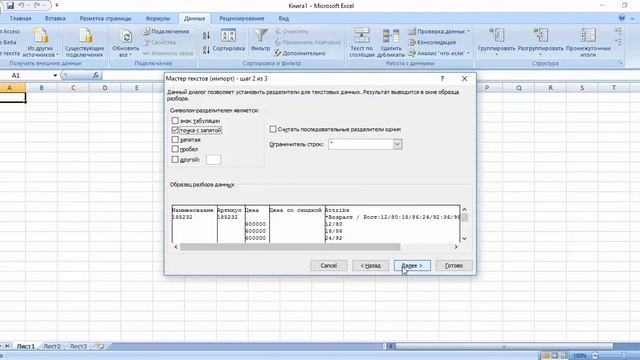
Task: Open the Главная ribbon tab
Action: coord(21,18)
